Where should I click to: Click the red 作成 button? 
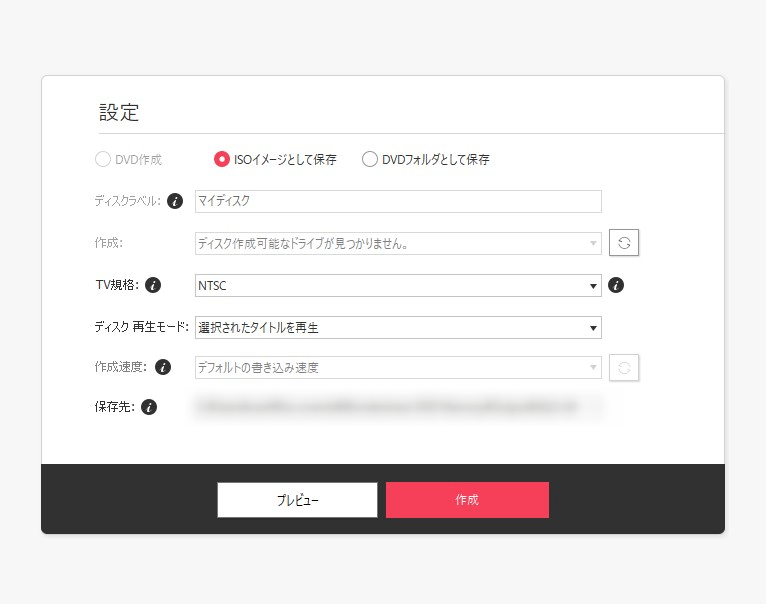pos(467,500)
